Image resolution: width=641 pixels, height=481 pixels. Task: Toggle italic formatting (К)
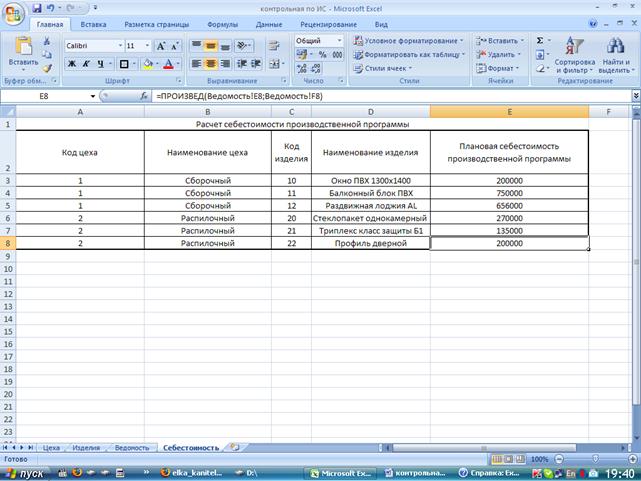coord(86,64)
